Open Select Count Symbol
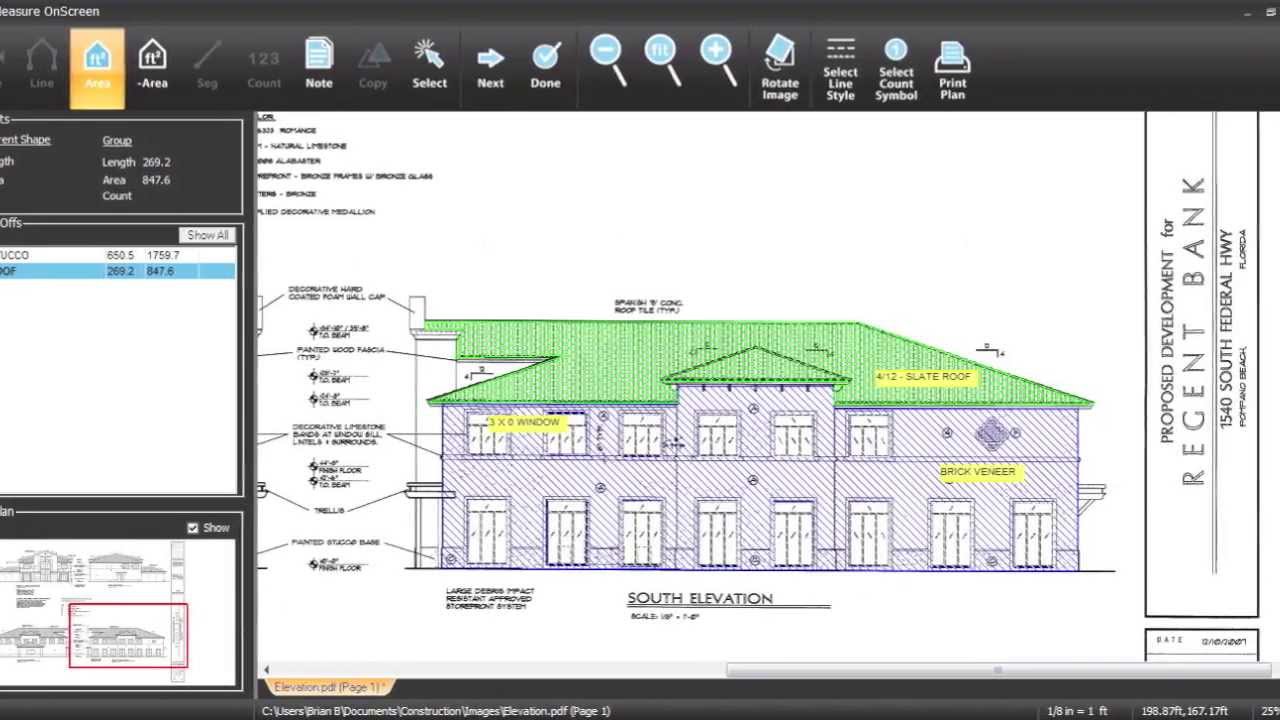This screenshot has height=720, width=1280. tap(896, 68)
